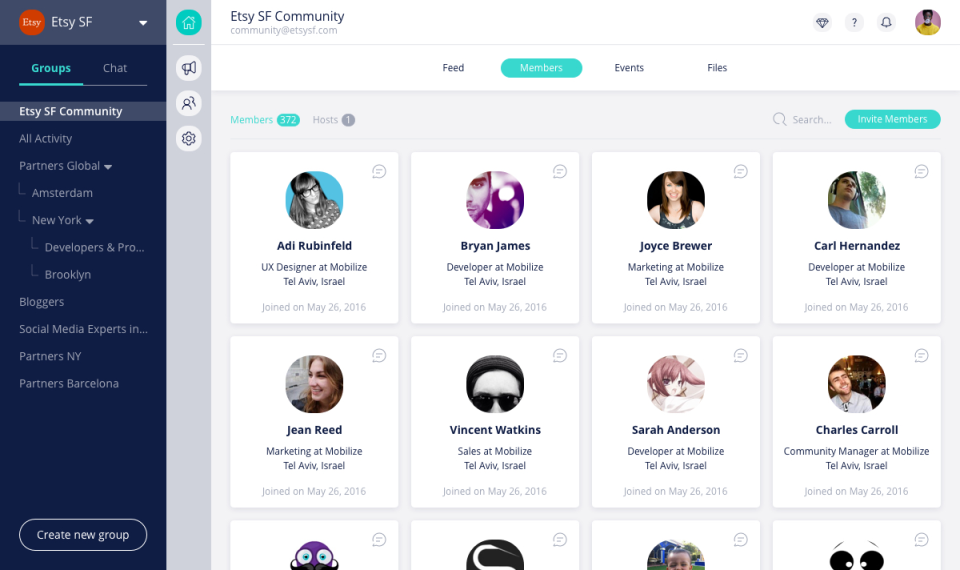Open the user profile avatar in header
Screen dimensions: 960x570
(928, 23)
